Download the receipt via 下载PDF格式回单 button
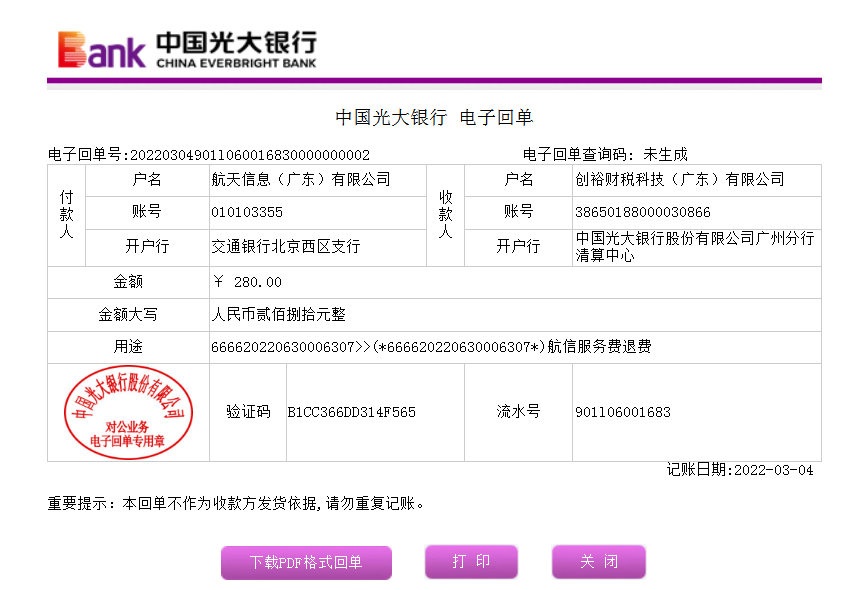The height and width of the screenshot is (590, 859). [306, 562]
